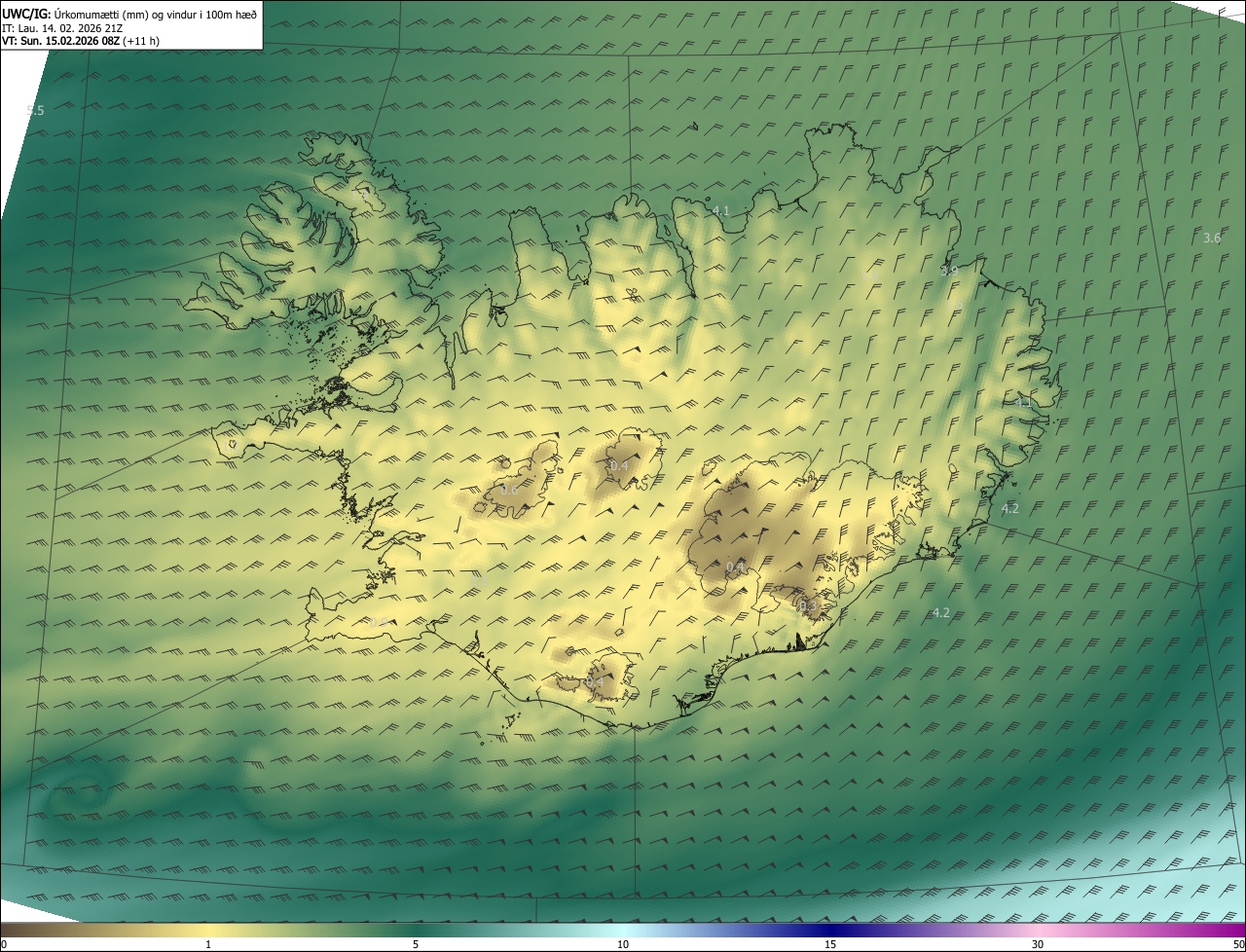Pick the light cyan color above the '10' tick
Screen dimensions: 1246x952
tap(623, 931)
